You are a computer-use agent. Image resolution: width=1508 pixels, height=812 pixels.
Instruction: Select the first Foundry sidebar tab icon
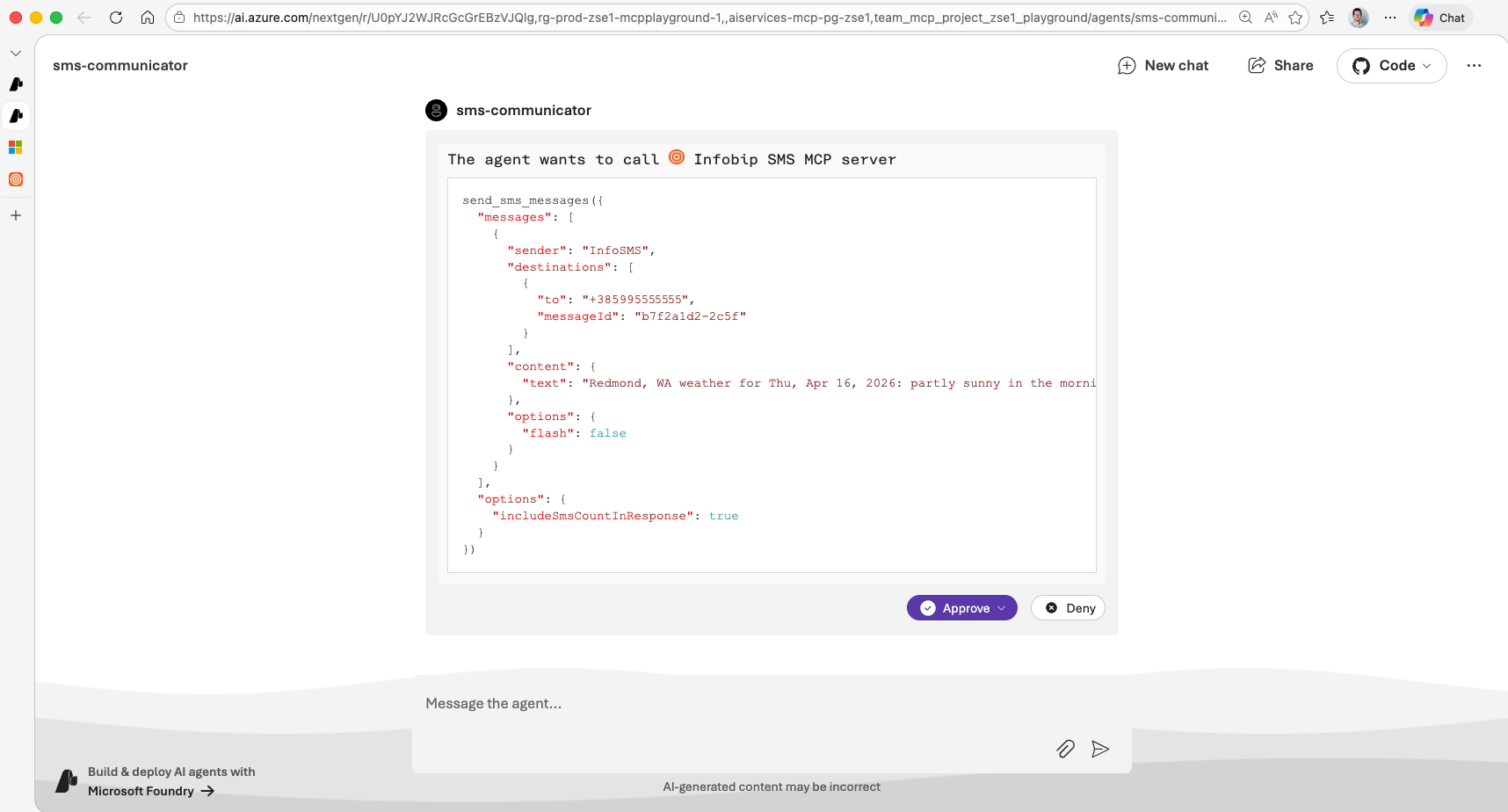click(16, 84)
